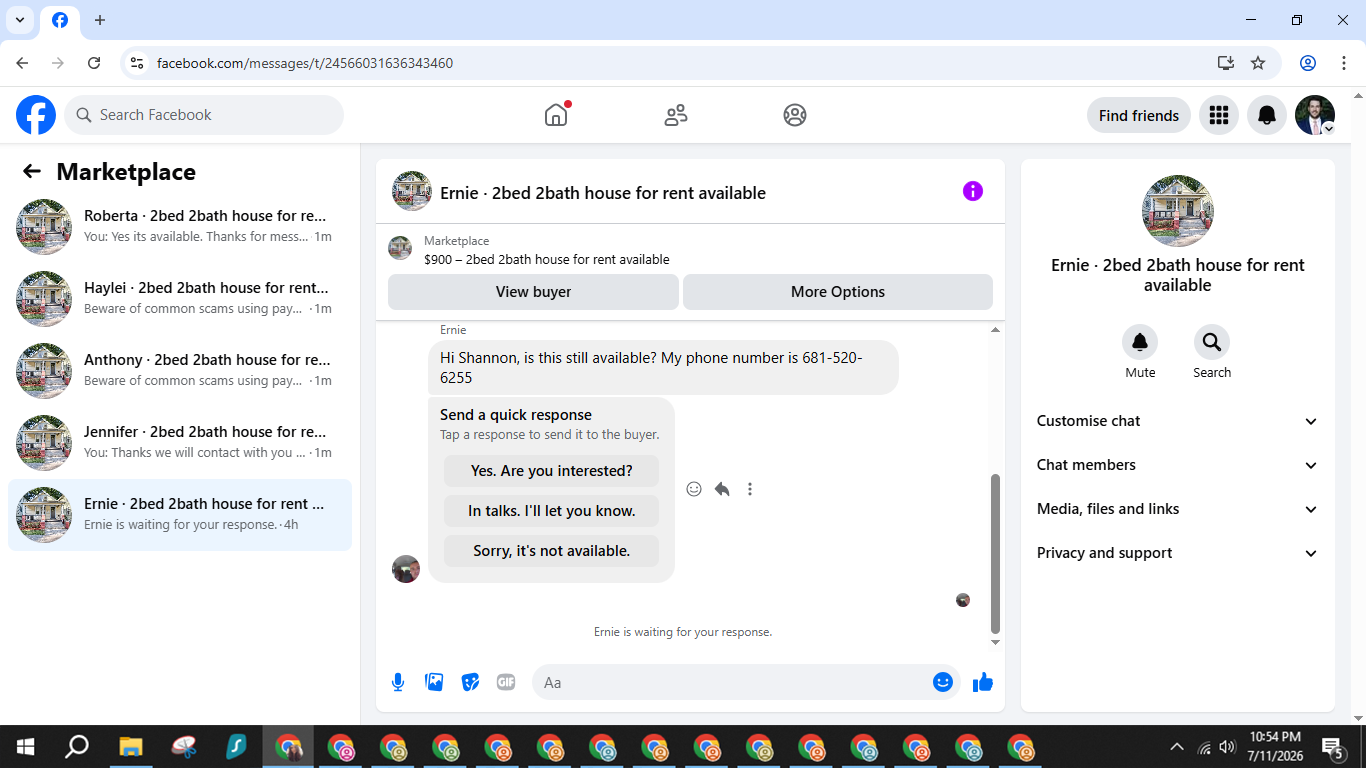Select Ernie's conversation in the list

tap(180, 515)
